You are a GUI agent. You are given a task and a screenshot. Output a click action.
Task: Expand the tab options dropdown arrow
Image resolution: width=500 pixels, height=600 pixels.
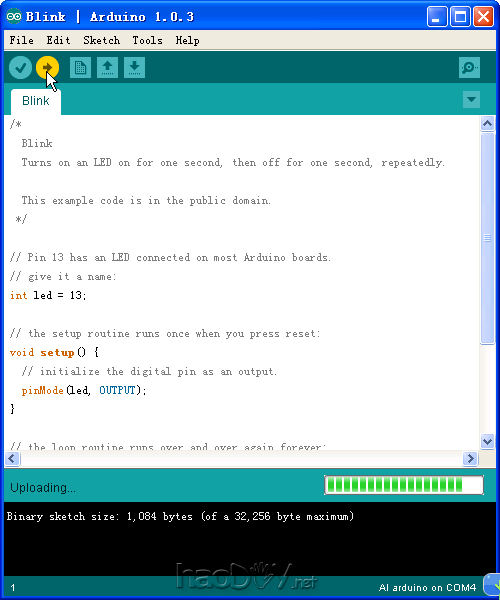471,99
